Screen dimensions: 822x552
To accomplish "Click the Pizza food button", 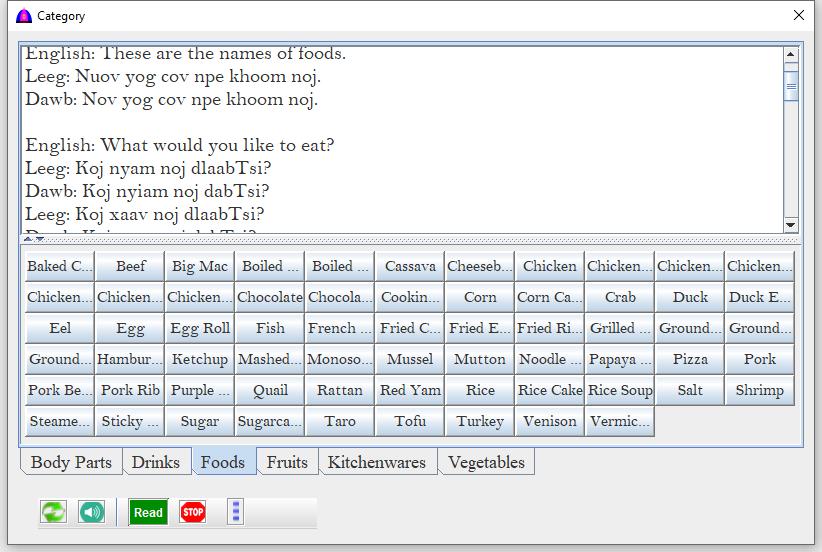I will pos(690,359).
